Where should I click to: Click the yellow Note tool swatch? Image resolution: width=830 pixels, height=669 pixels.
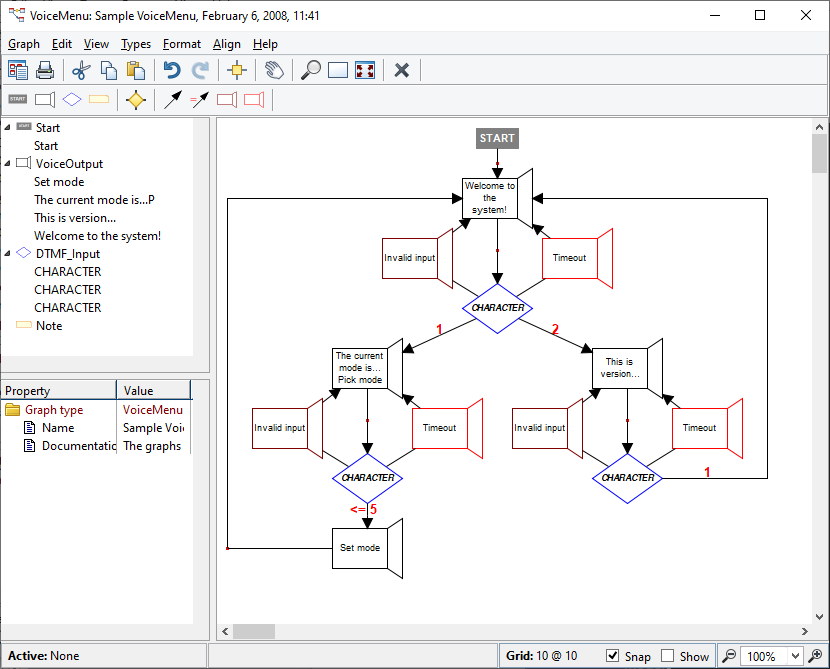tap(98, 99)
